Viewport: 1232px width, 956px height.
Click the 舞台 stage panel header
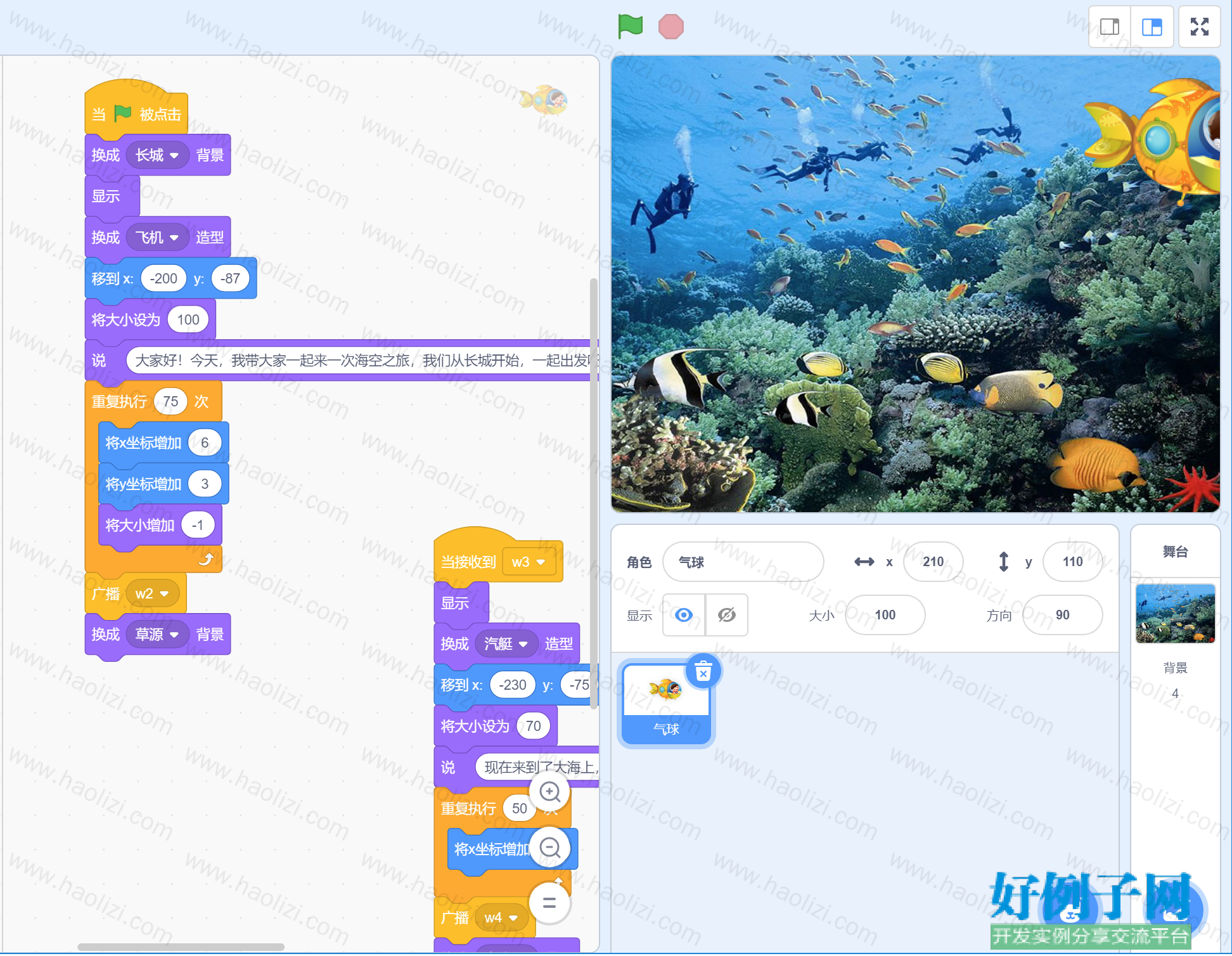pyautogui.click(x=1175, y=552)
